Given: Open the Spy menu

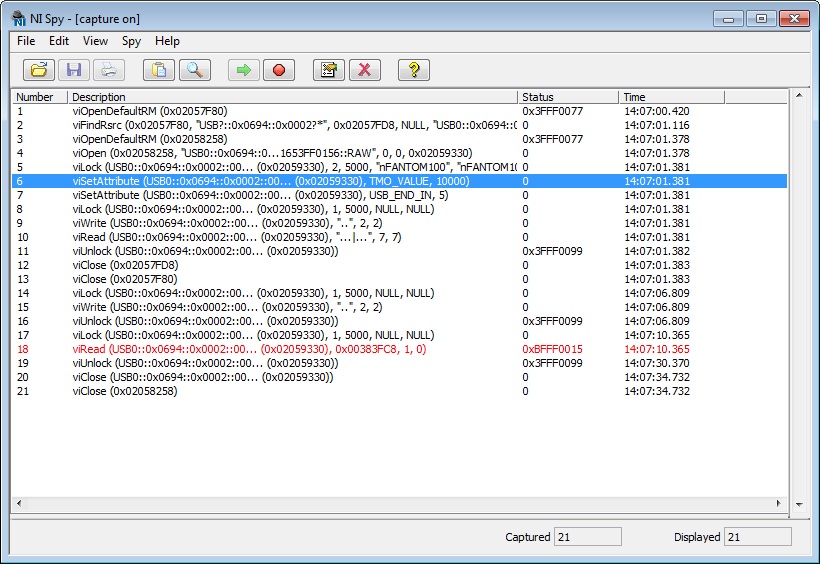Looking at the screenshot, I should pos(131,41).
